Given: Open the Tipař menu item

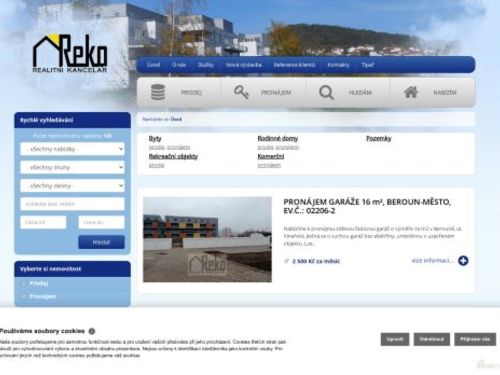Looking at the screenshot, I should [x=368, y=65].
